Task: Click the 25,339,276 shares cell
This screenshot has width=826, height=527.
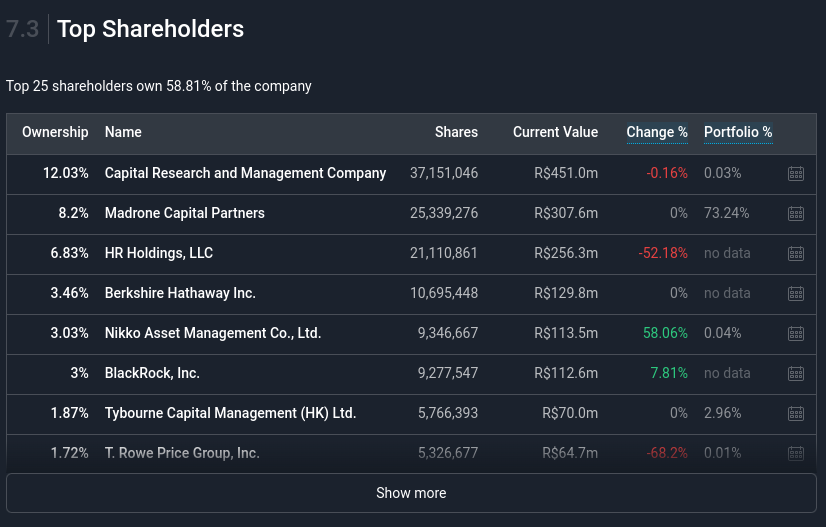Action: [x=444, y=213]
